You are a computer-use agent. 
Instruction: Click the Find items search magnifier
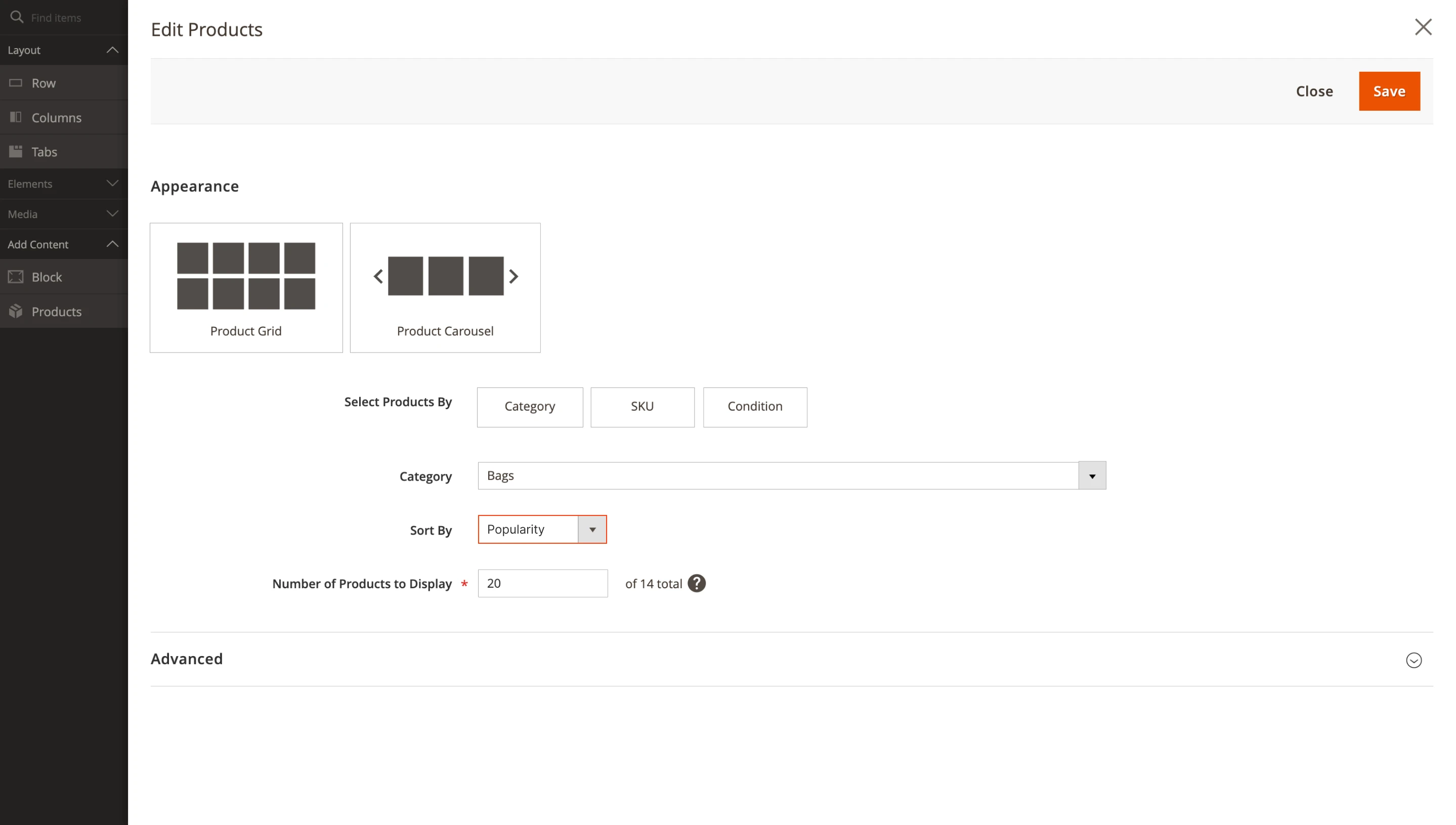[x=18, y=17]
